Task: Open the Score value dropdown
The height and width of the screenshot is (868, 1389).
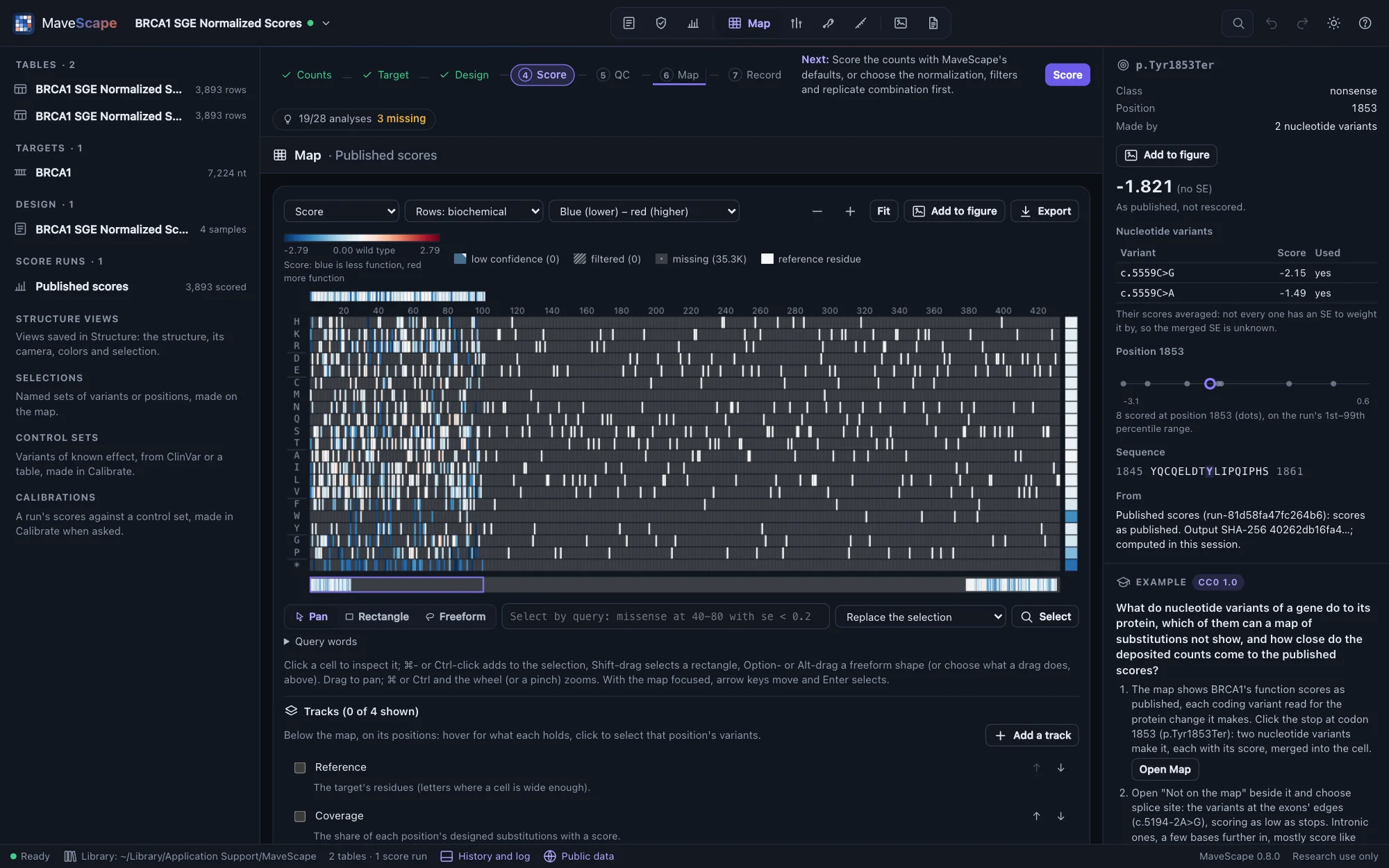Action: click(341, 211)
